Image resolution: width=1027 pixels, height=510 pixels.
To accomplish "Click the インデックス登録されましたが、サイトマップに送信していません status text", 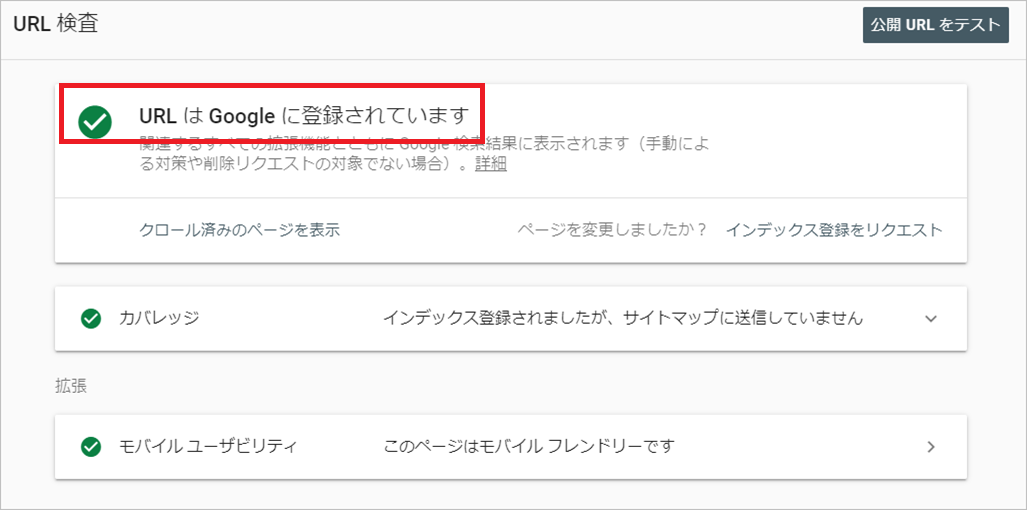I will pyautogui.click(x=623, y=318).
